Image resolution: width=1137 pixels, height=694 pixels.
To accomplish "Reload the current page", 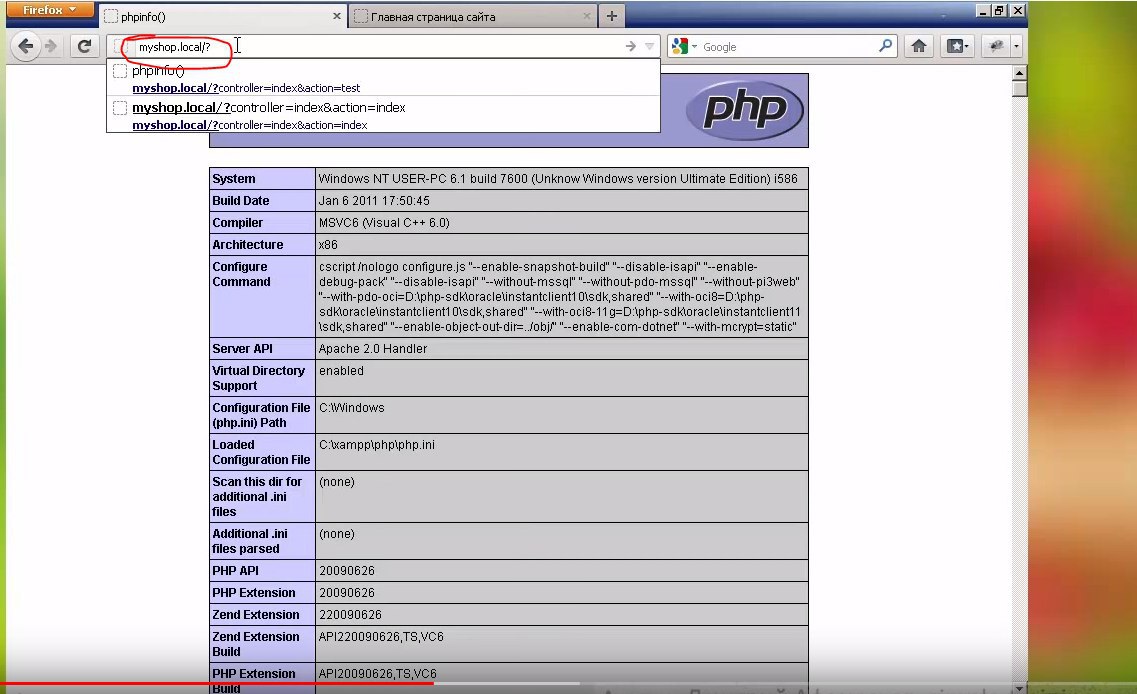I will [84, 46].
